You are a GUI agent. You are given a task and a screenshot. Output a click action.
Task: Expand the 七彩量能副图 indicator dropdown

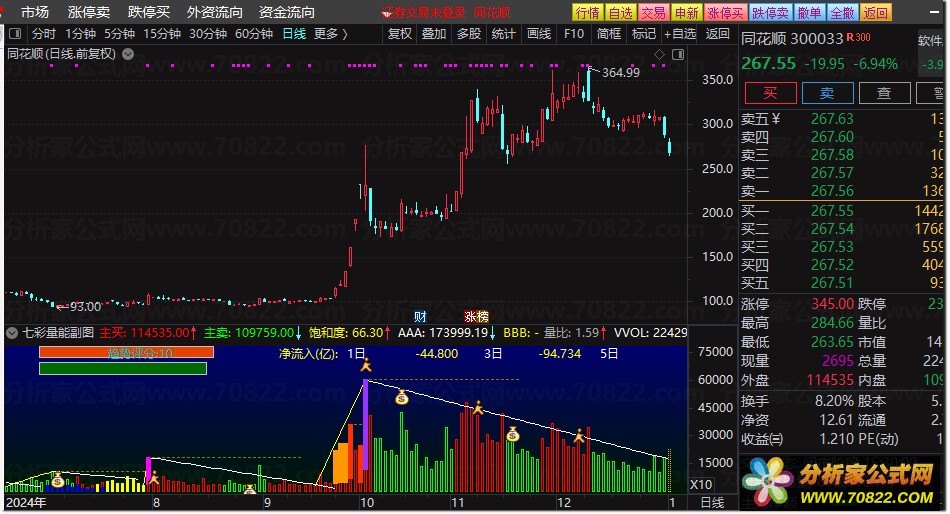click(12, 332)
